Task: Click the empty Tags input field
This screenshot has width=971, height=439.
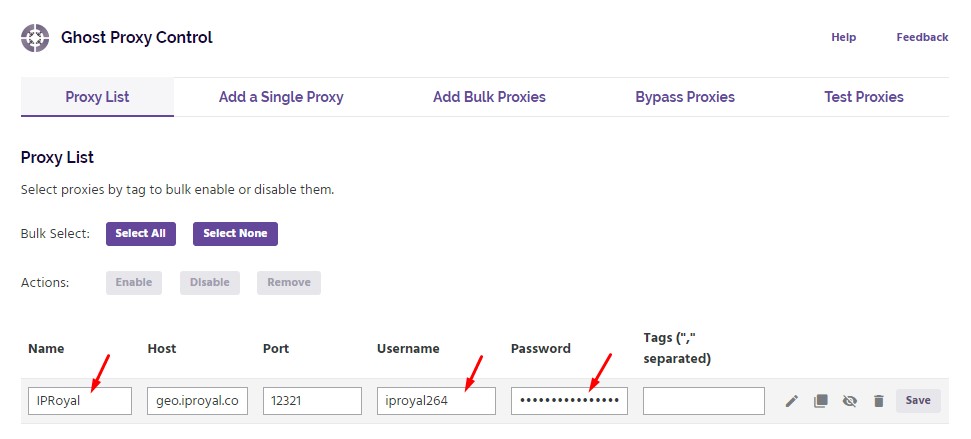Action: (x=704, y=401)
